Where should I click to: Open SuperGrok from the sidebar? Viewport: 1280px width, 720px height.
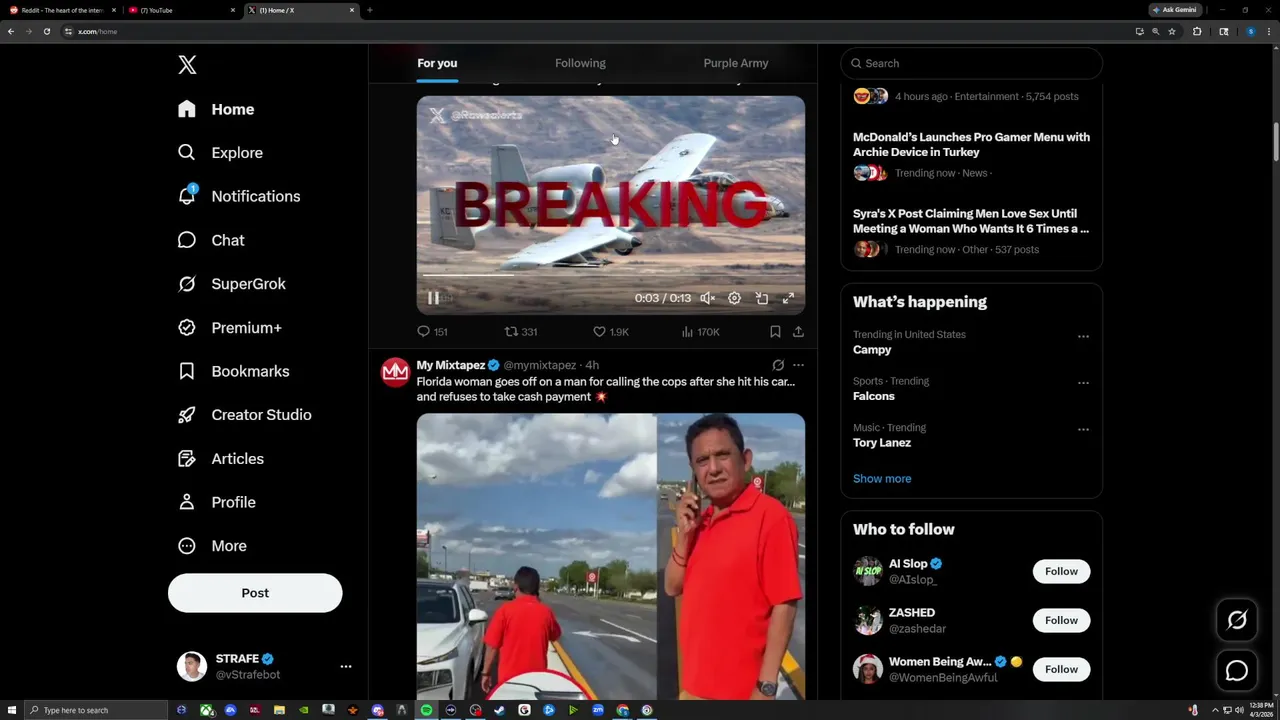(231, 284)
